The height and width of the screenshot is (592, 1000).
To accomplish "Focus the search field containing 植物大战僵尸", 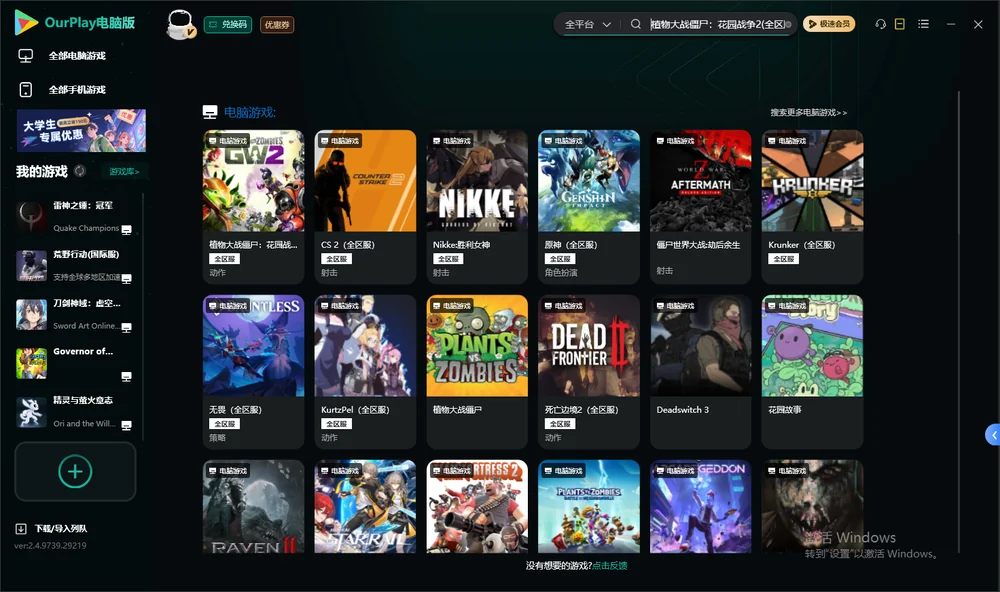I will click(x=717, y=24).
